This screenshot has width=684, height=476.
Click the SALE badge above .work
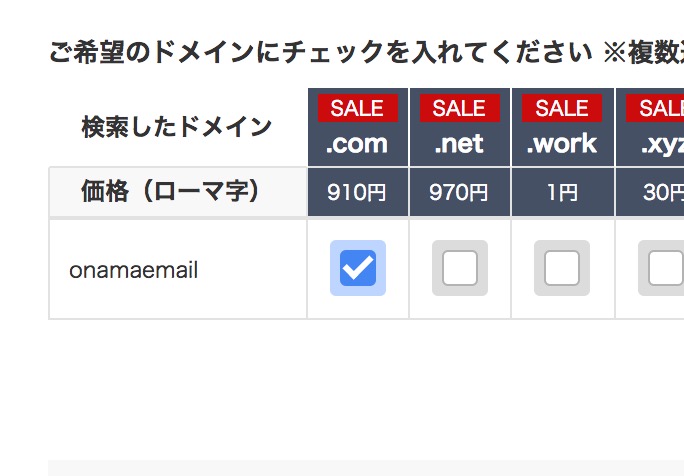pos(562,108)
